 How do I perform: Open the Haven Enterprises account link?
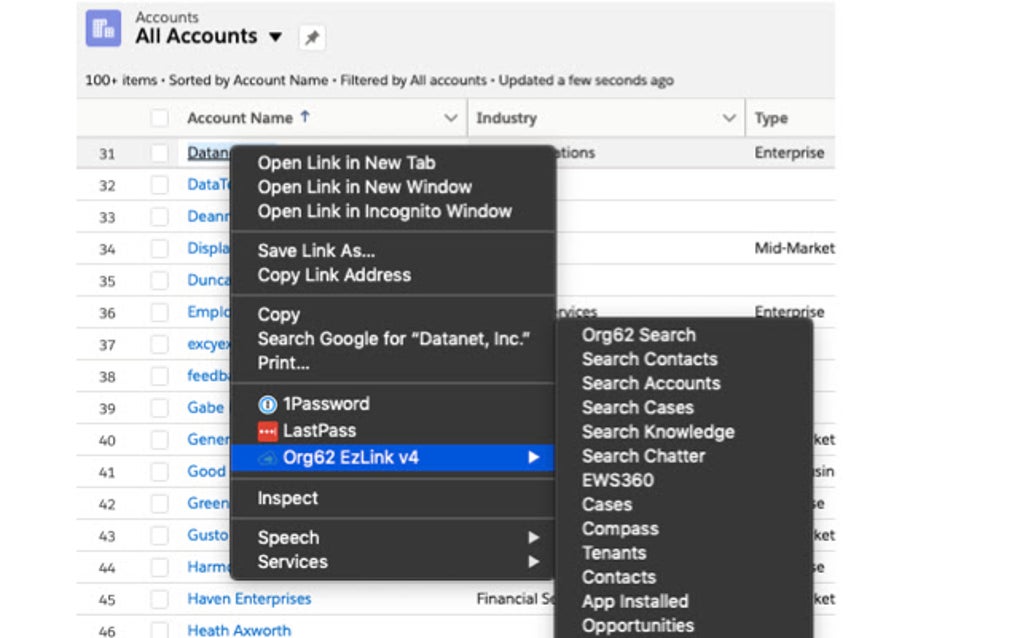(x=249, y=599)
